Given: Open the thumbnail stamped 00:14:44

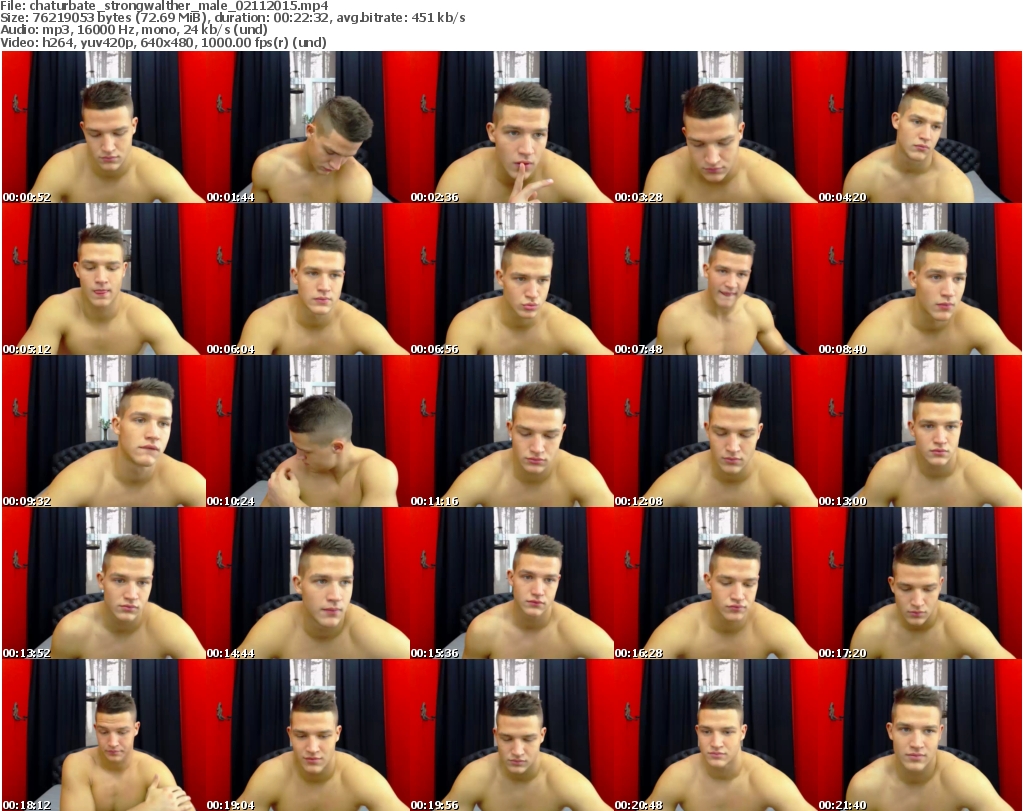Looking at the screenshot, I should pos(308,583).
